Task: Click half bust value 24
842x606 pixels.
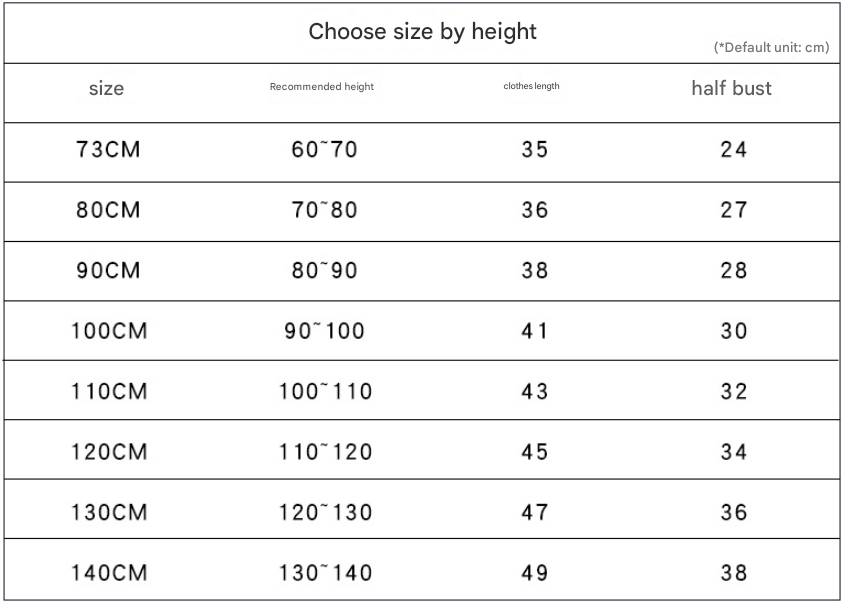Action: click(x=734, y=149)
